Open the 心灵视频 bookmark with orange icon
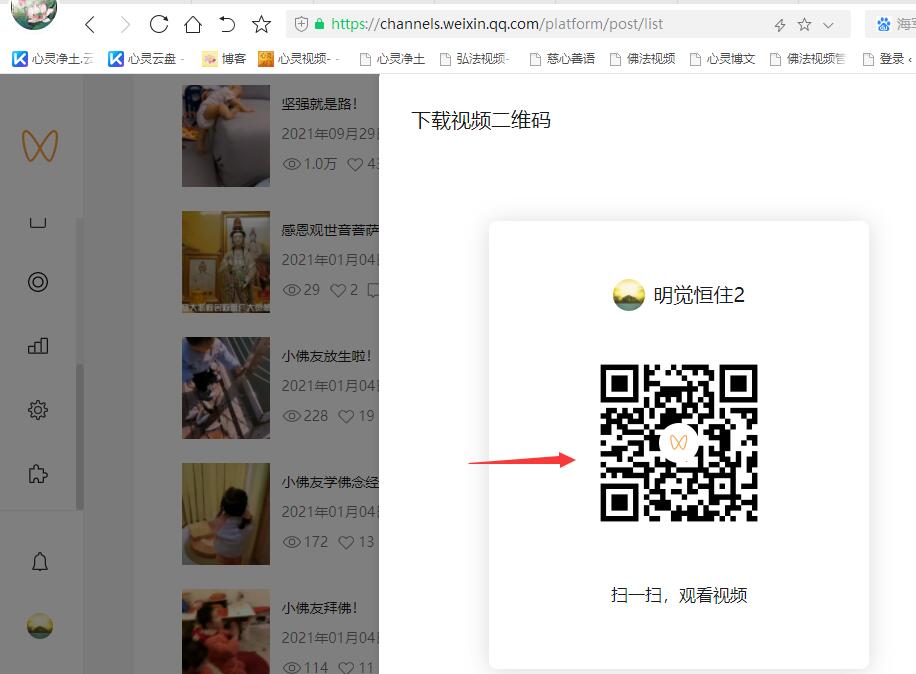The width and height of the screenshot is (916, 674). 298,58
